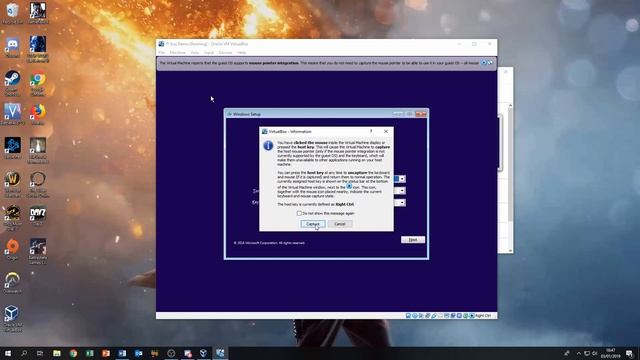Image resolution: width=640 pixels, height=360 pixels.
Task: Click the Steam desktop shortcut
Action: [x=13, y=83]
